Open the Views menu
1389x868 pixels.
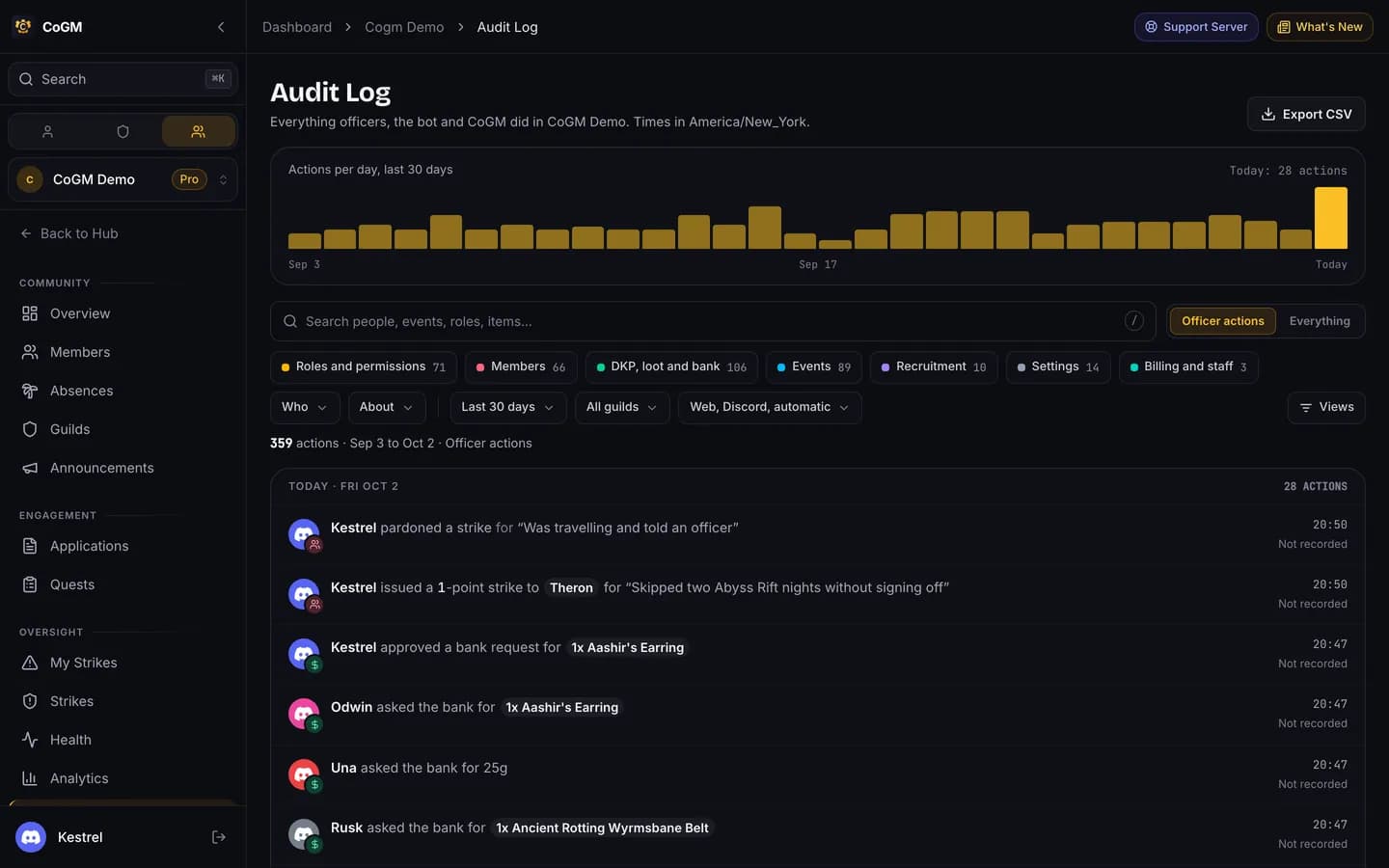pyautogui.click(x=1326, y=407)
